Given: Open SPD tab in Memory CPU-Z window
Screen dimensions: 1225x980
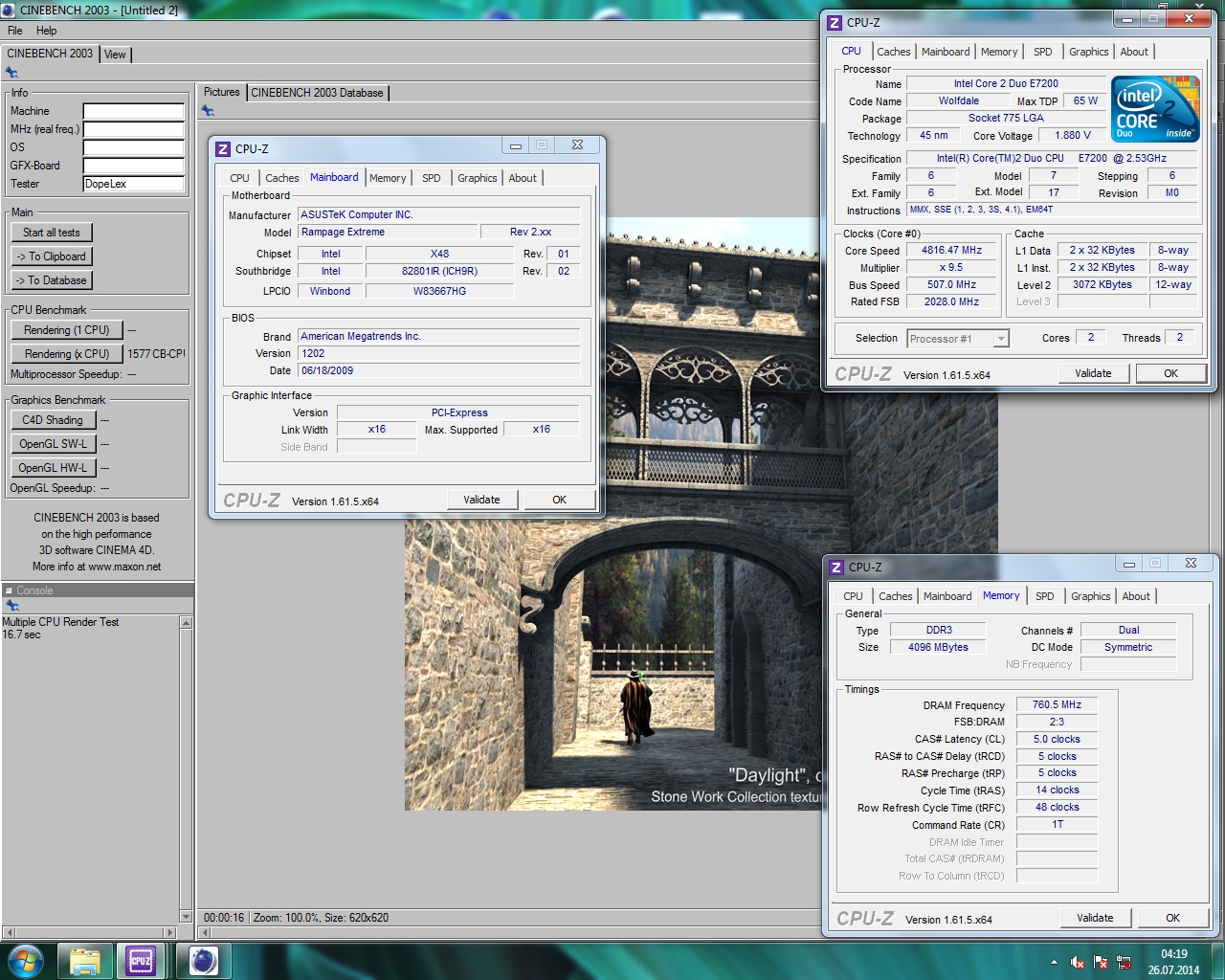Looking at the screenshot, I should point(1045,596).
